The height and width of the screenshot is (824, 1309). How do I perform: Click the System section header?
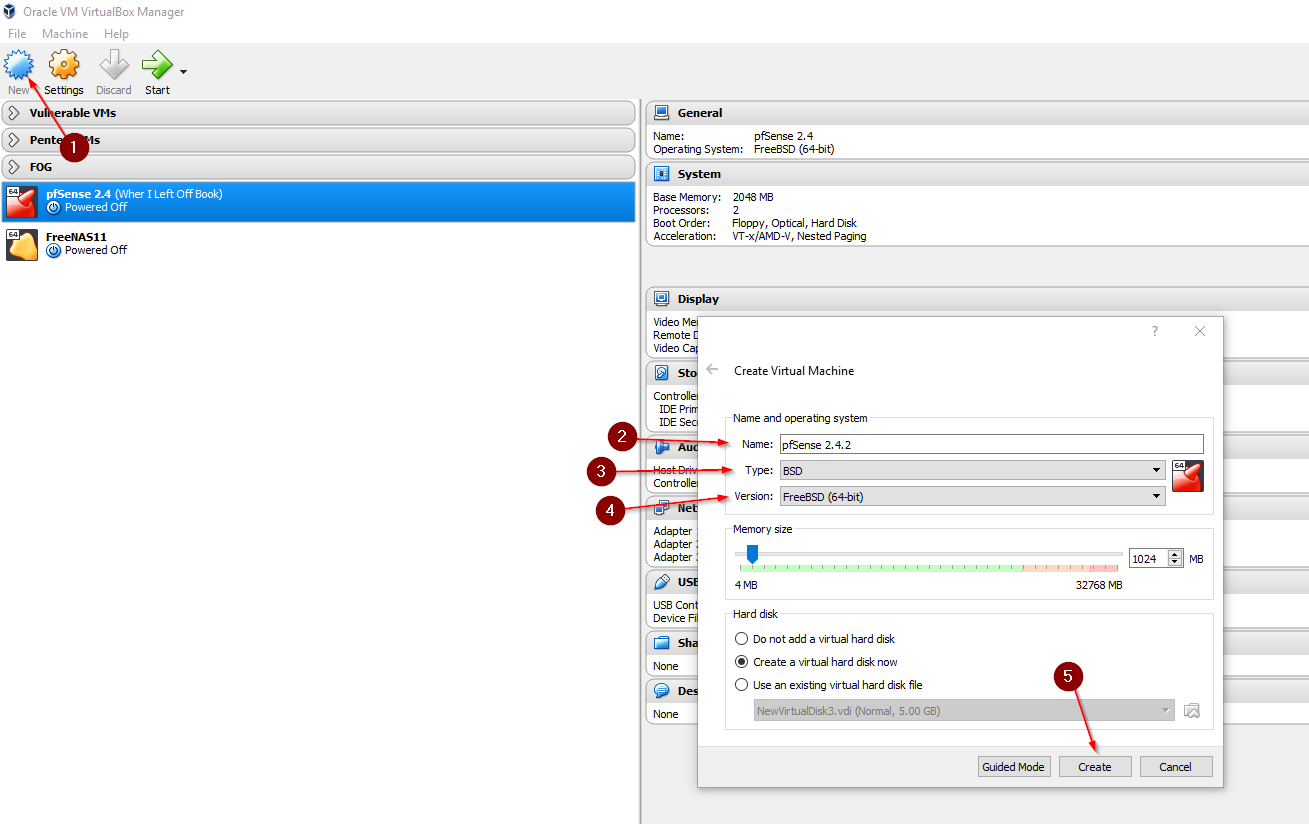pos(977,174)
